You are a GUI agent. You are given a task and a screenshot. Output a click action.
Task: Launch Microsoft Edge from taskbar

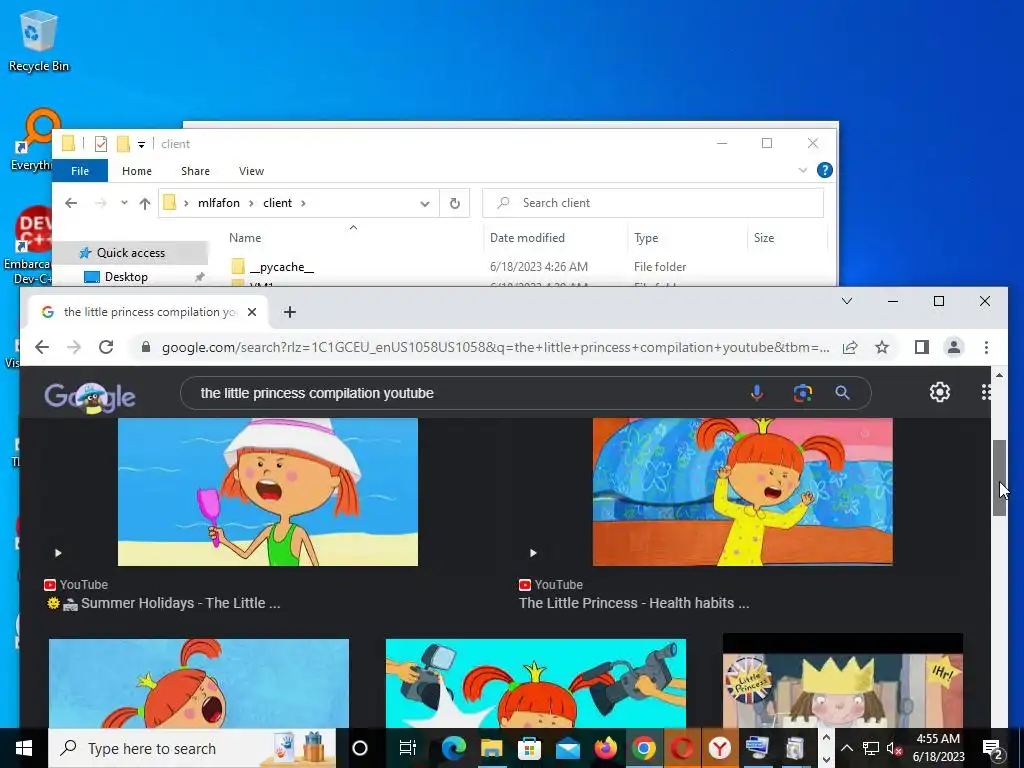point(453,748)
